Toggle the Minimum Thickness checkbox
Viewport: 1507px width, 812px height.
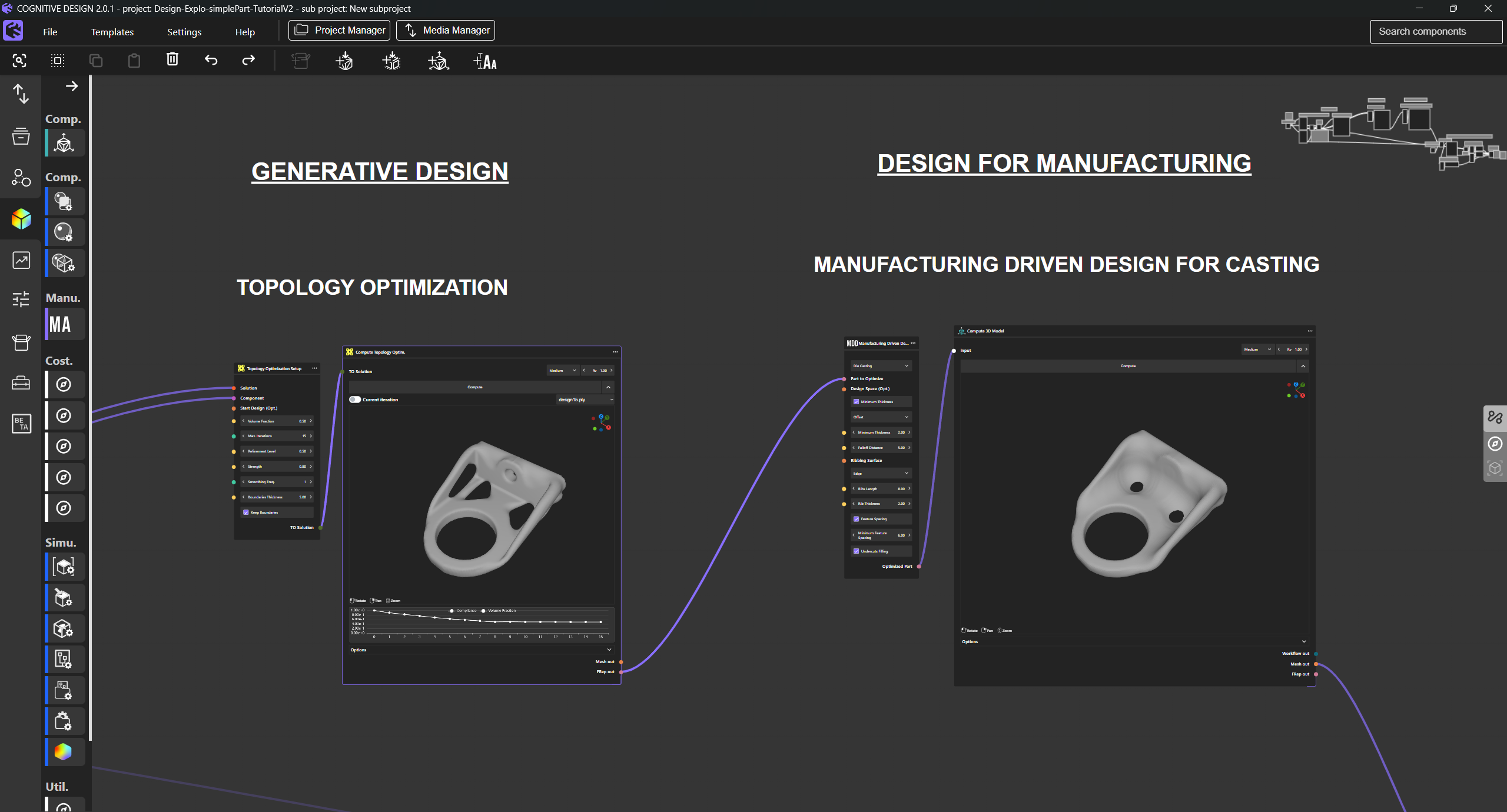[856, 402]
